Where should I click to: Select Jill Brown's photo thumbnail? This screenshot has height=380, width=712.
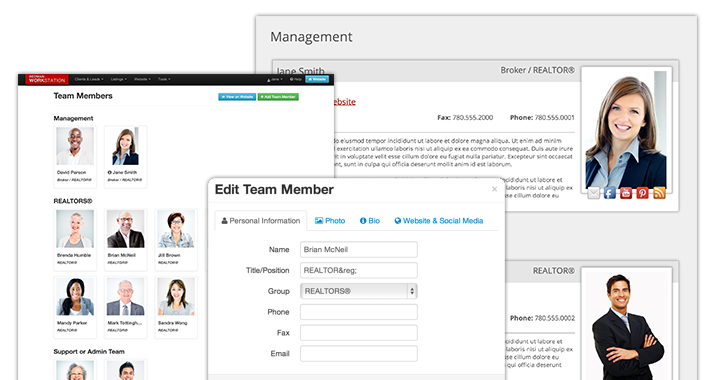tap(176, 229)
